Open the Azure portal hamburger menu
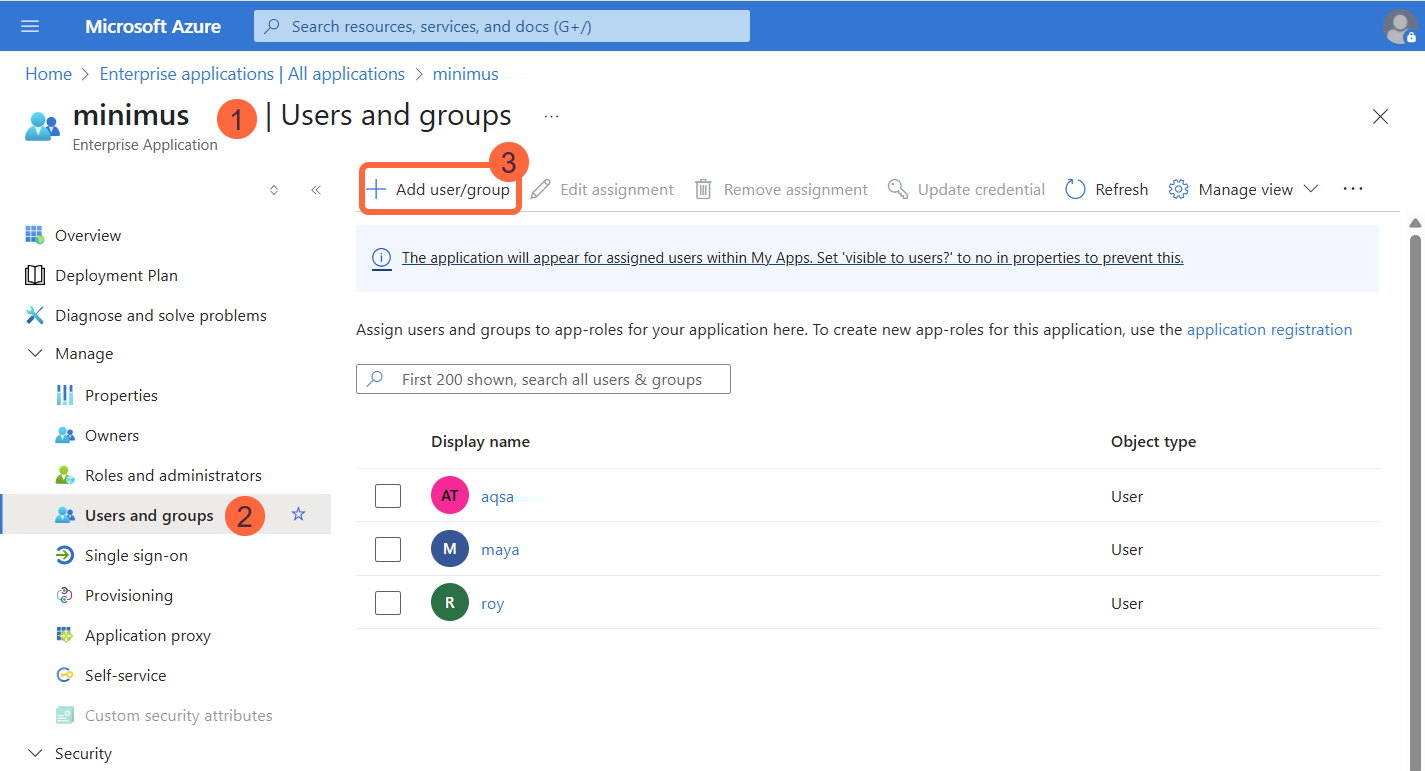The width and height of the screenshot is (1425, 771). (30, 26)
